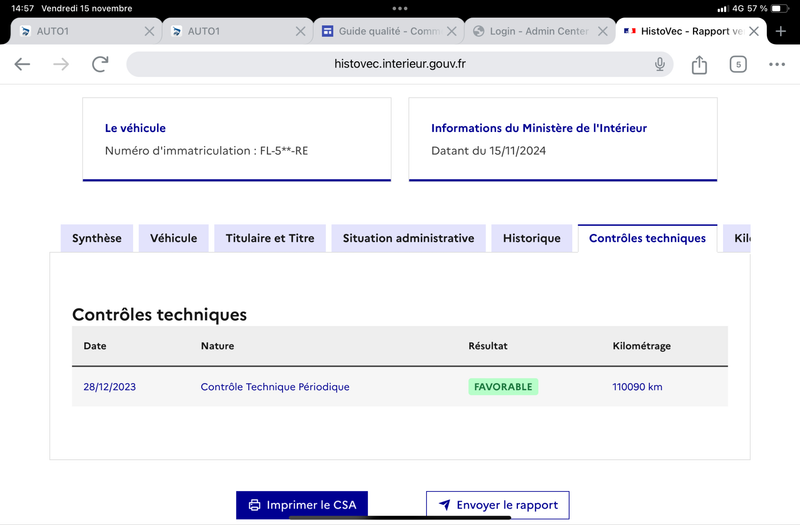
Task: Open the browser three-dot menu
Action: click(x=777, y=64)
